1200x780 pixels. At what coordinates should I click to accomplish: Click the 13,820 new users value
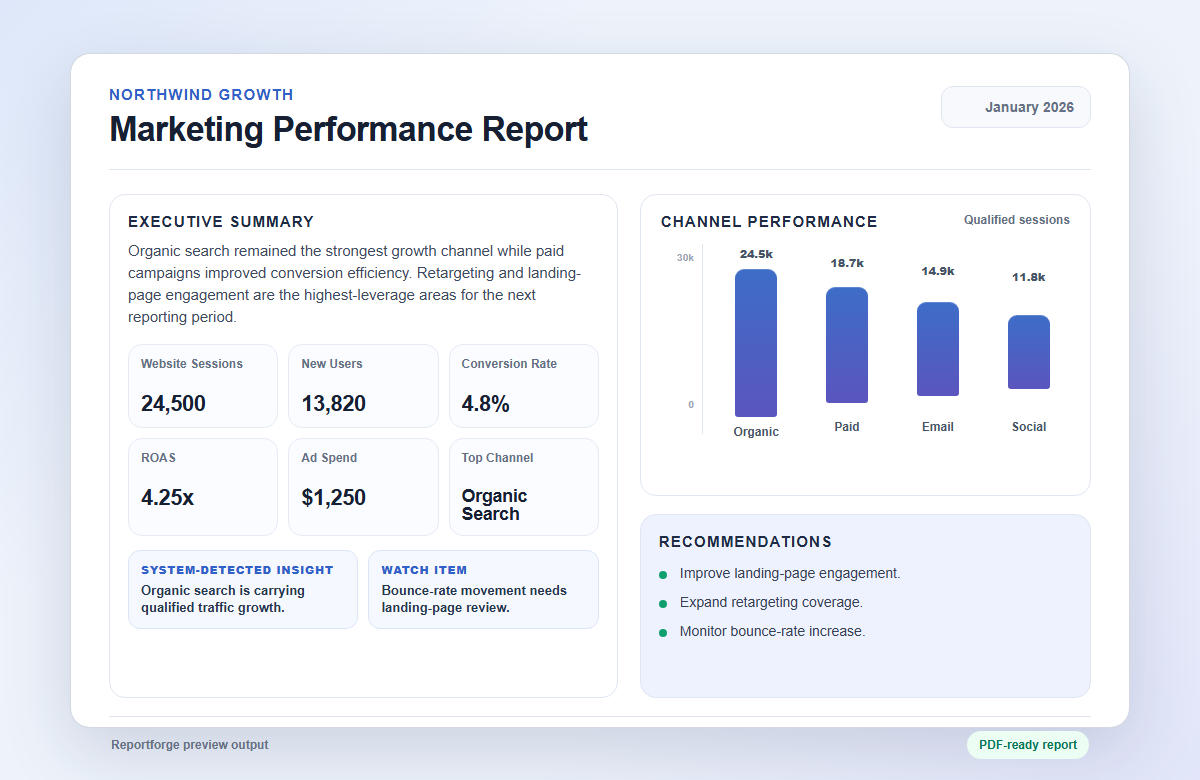coord(333,404)
